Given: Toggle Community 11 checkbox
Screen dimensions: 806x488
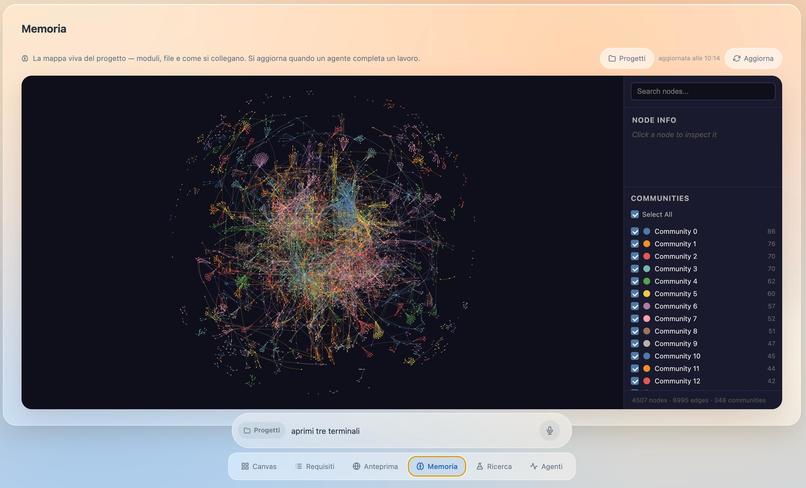Looking at the screenshot, I should [x=635, y=369].
